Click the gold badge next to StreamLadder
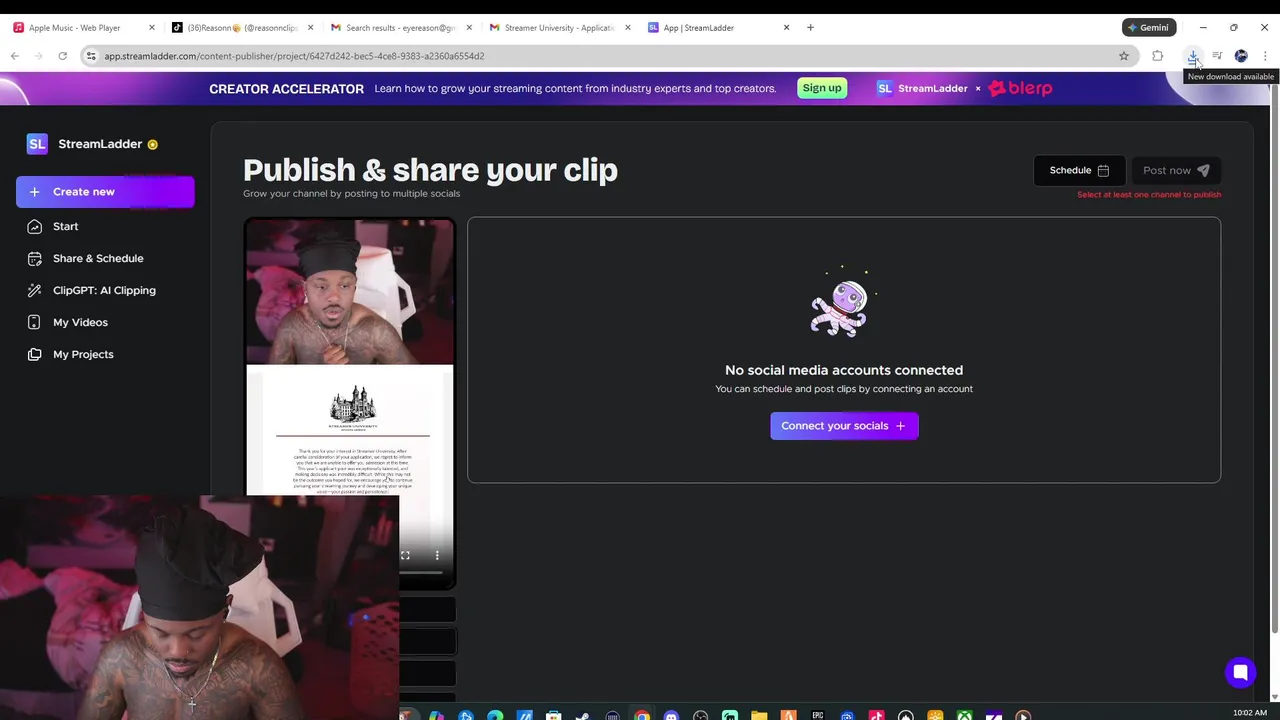 click(152, 144)
